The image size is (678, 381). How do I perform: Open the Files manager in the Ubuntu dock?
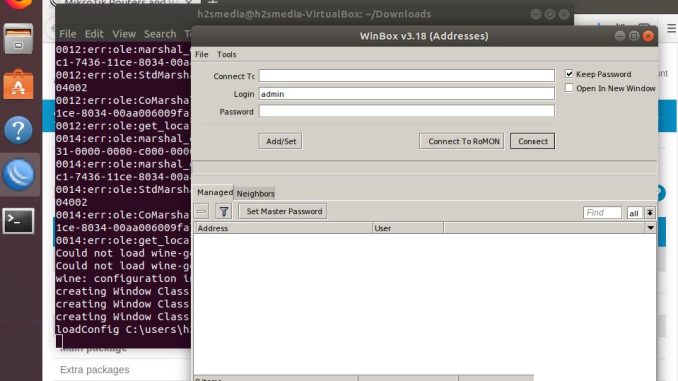(x=18, y=39)
